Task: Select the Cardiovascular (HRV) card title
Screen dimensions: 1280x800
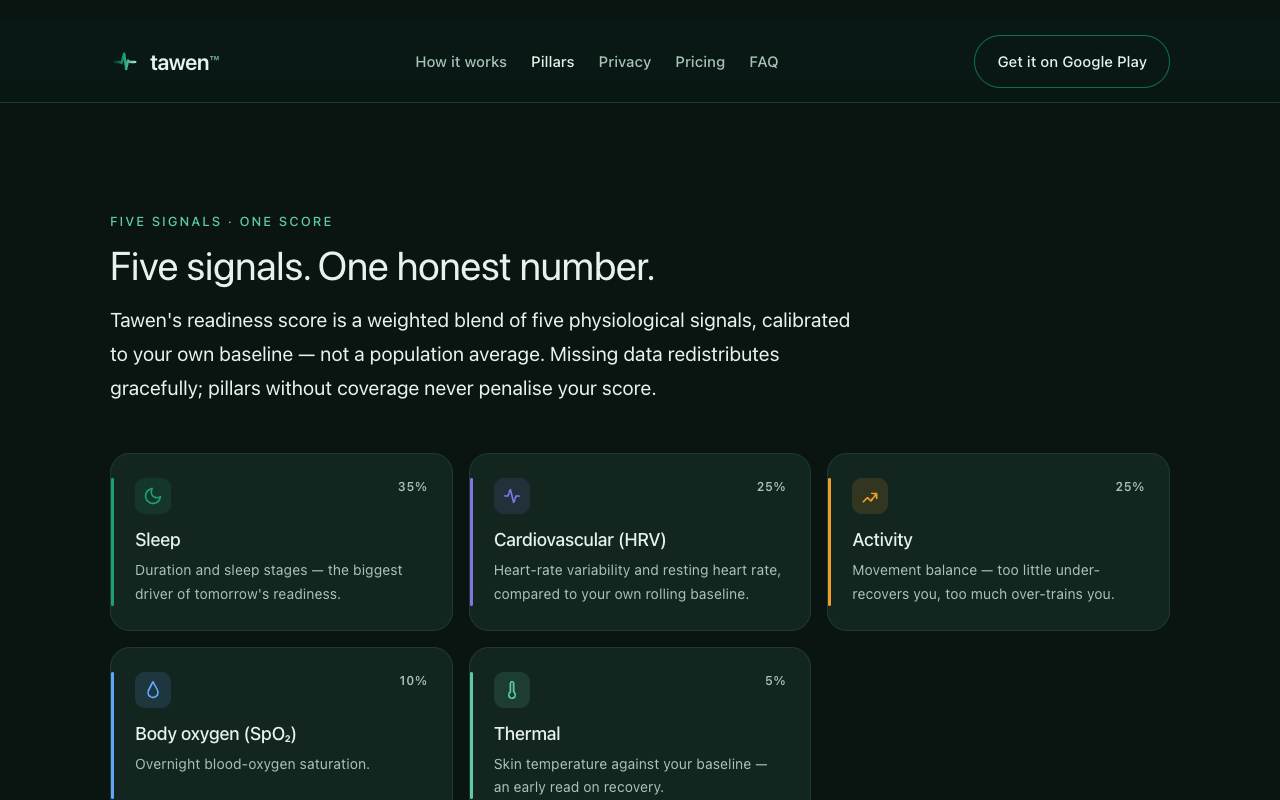Action: [580, 540]
